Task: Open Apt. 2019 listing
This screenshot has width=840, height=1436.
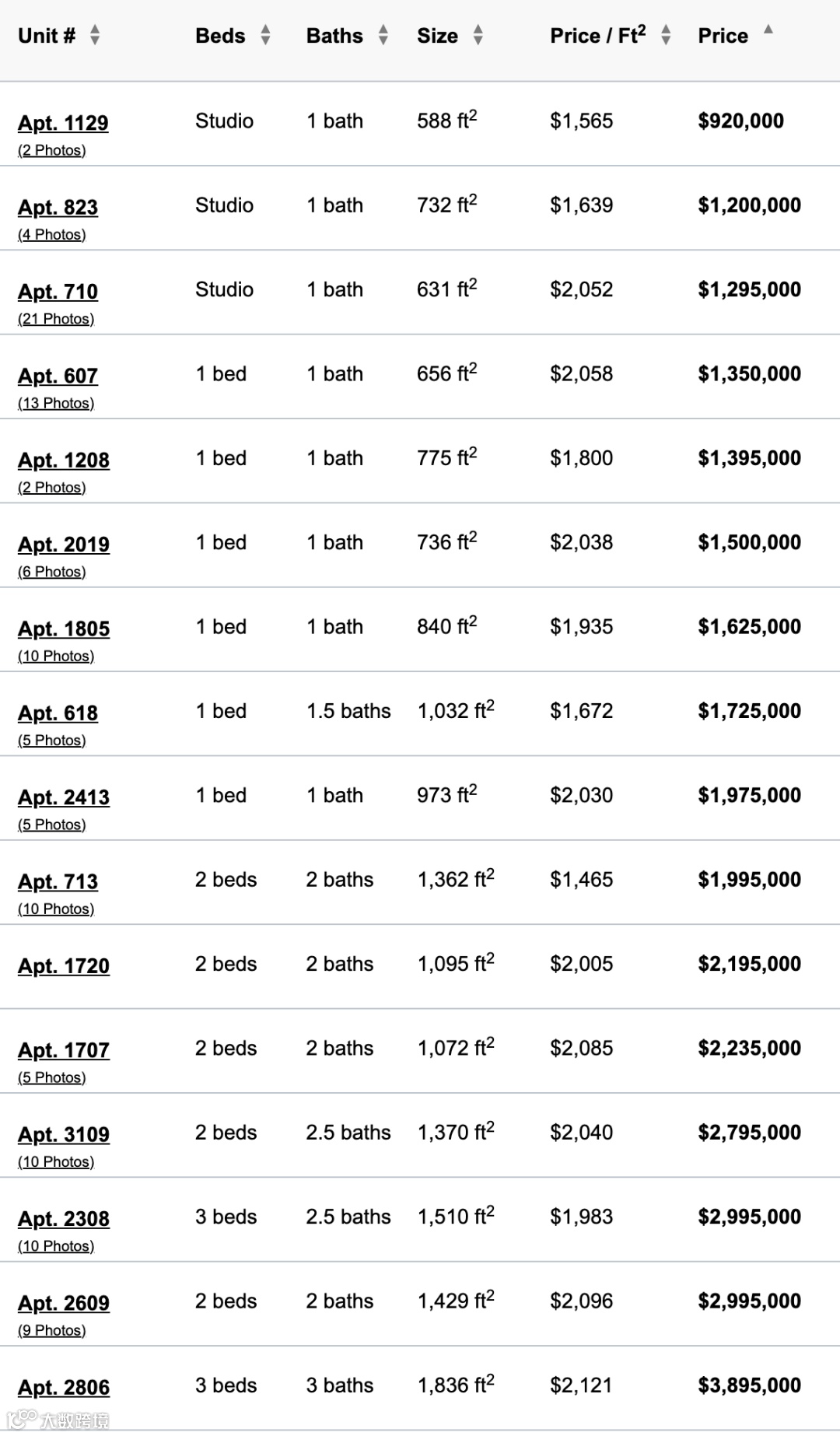Action: [64, 545]
